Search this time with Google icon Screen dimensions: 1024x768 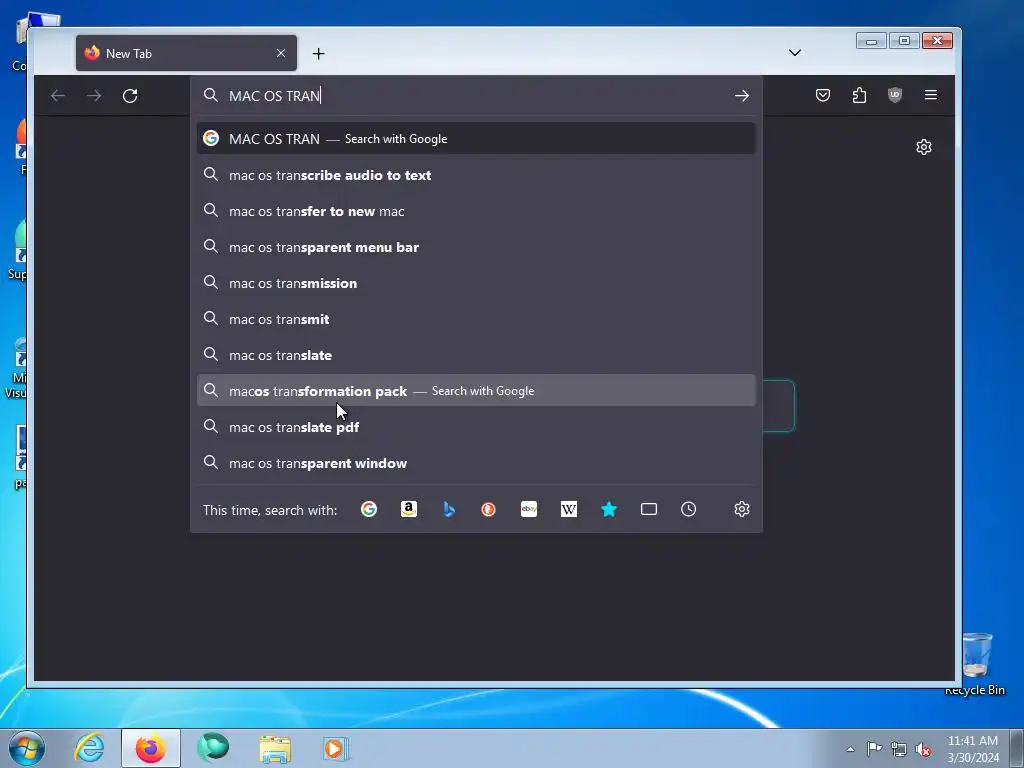pyautogui.click(x=369, y=509)
